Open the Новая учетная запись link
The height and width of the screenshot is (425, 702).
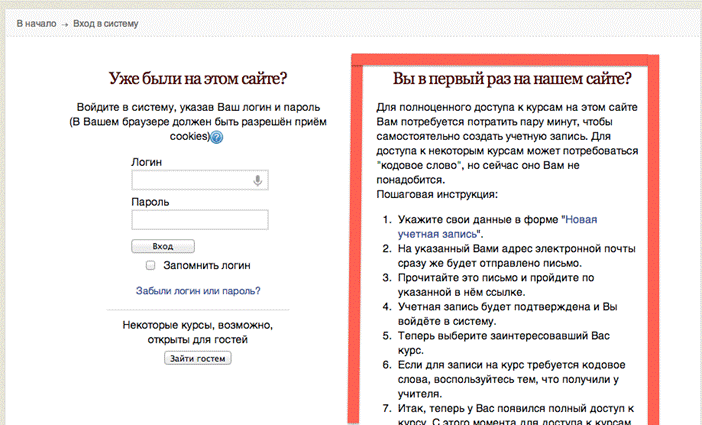click(x=497, y=227)
